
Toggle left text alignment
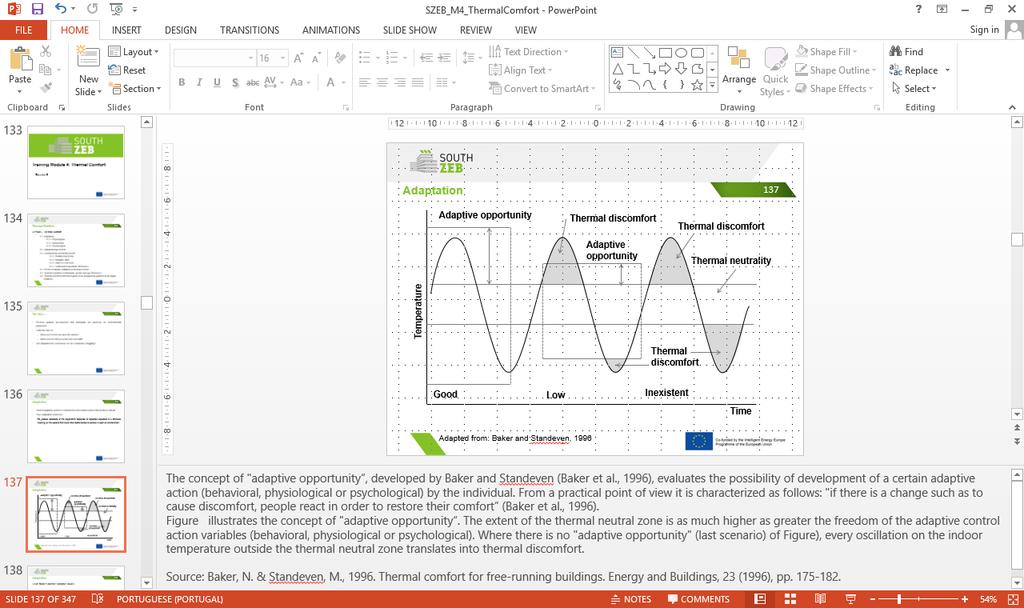pos(364,82)
